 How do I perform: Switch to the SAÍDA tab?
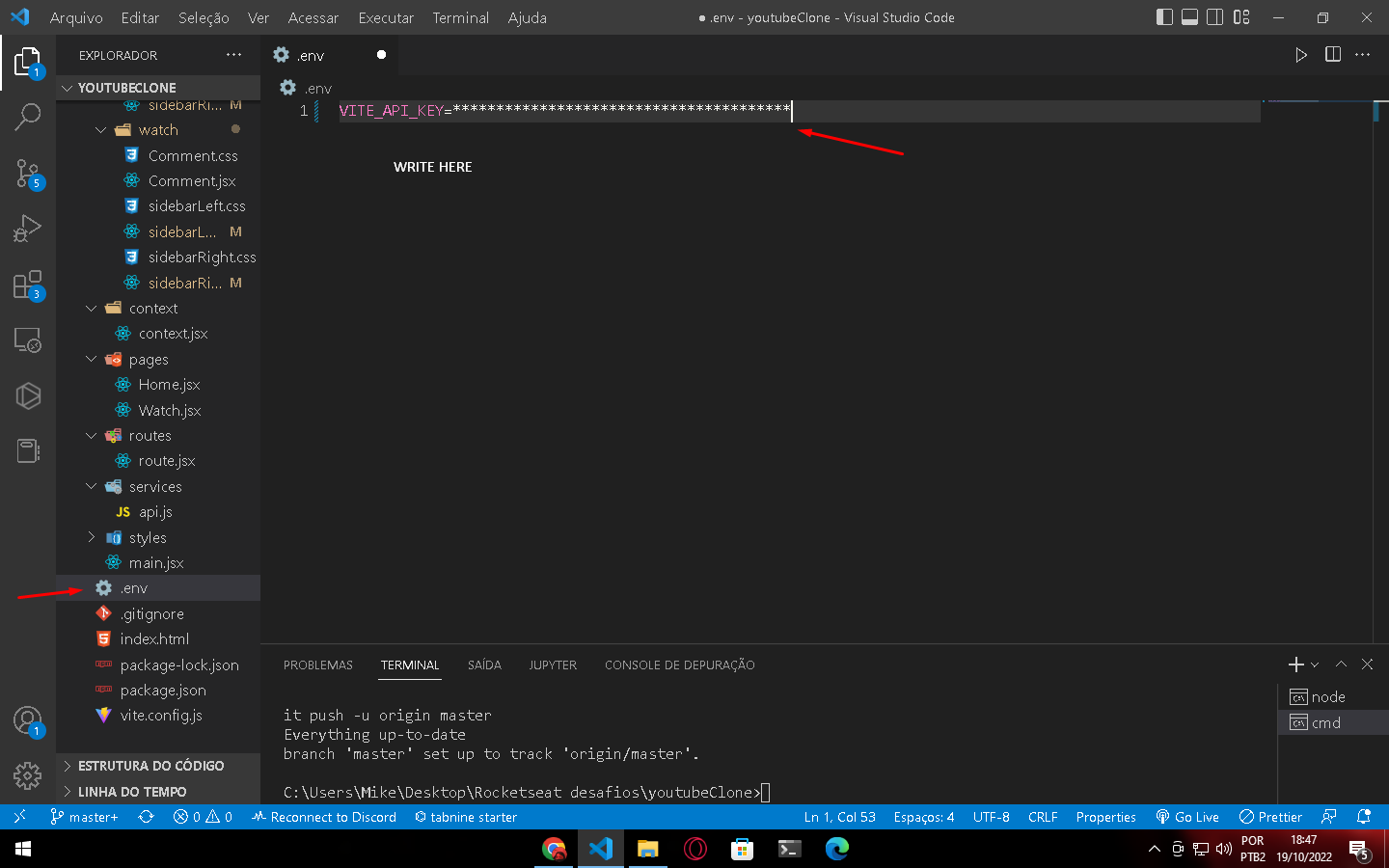(x=484, y=665)
